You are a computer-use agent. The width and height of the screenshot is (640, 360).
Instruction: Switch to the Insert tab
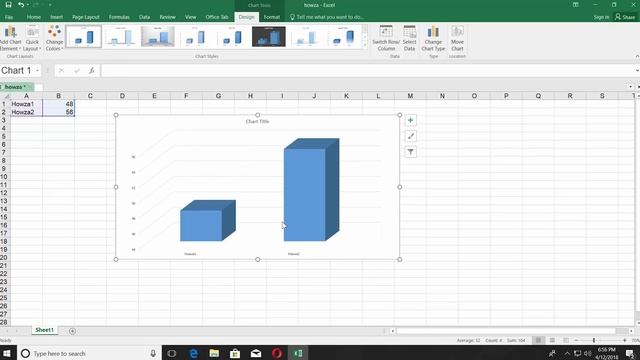click(56, 17)
